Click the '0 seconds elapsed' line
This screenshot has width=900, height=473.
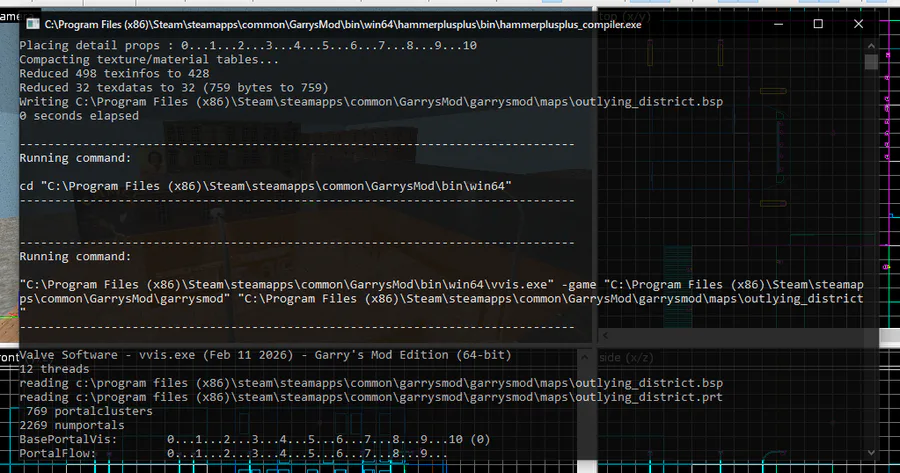pos(79,116)
